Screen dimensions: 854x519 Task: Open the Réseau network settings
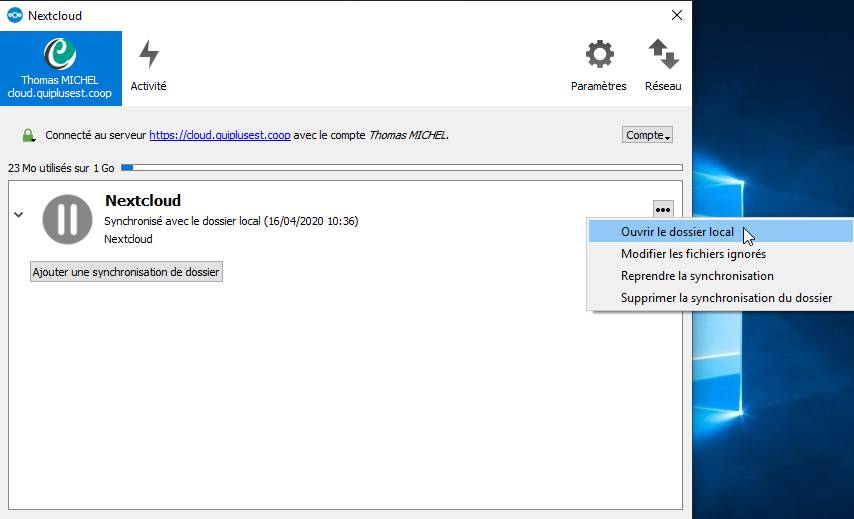click(663, 65)
